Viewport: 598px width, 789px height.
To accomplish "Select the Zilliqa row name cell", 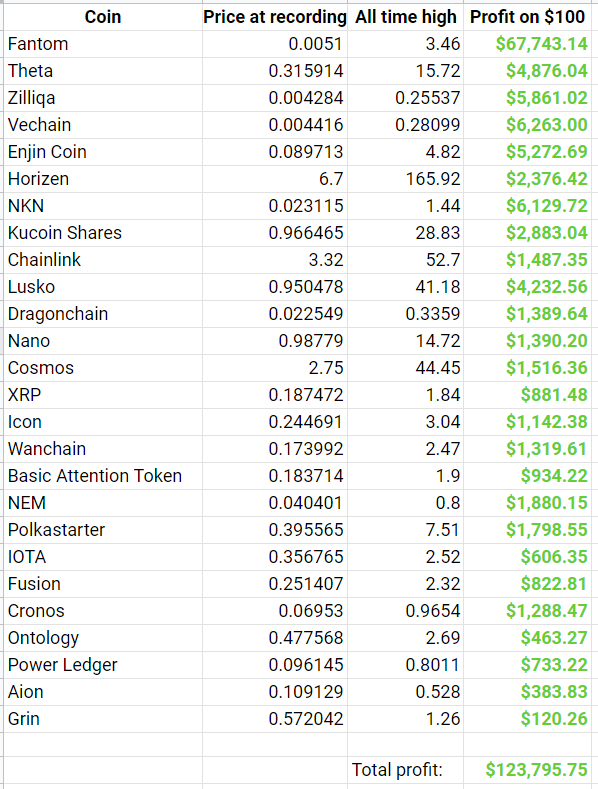I will (x=103, y=98).
